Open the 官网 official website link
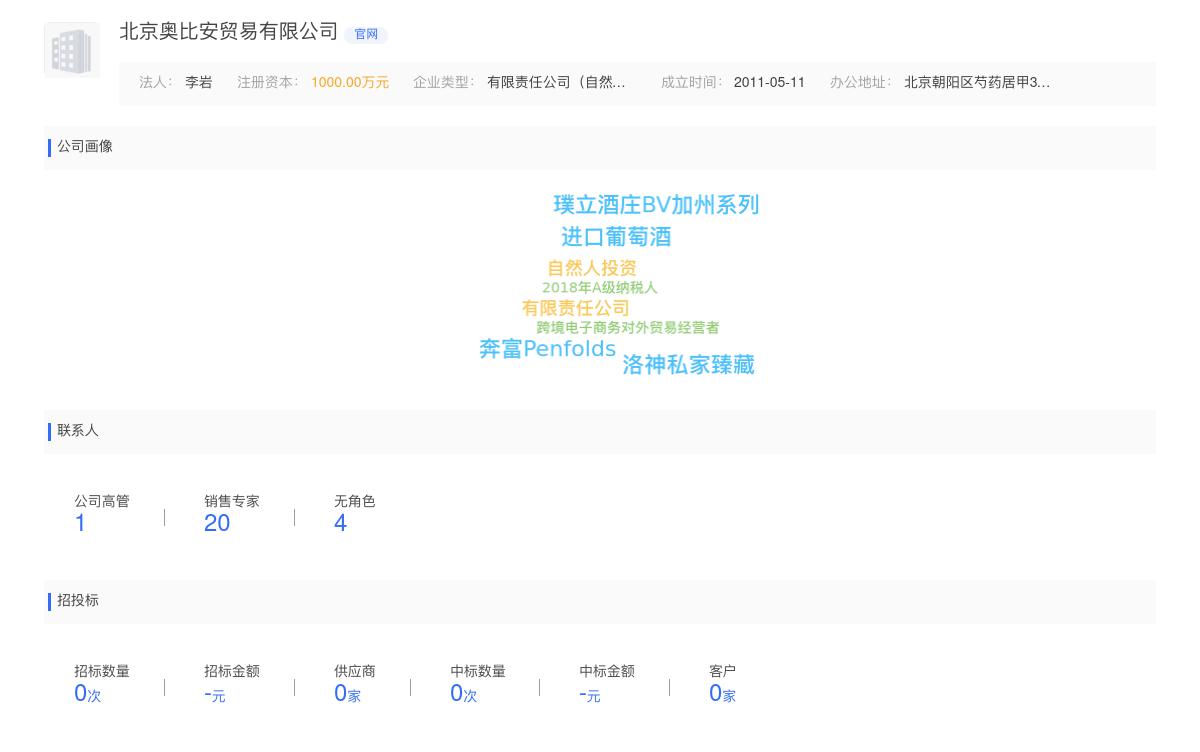 click(366, 34)
